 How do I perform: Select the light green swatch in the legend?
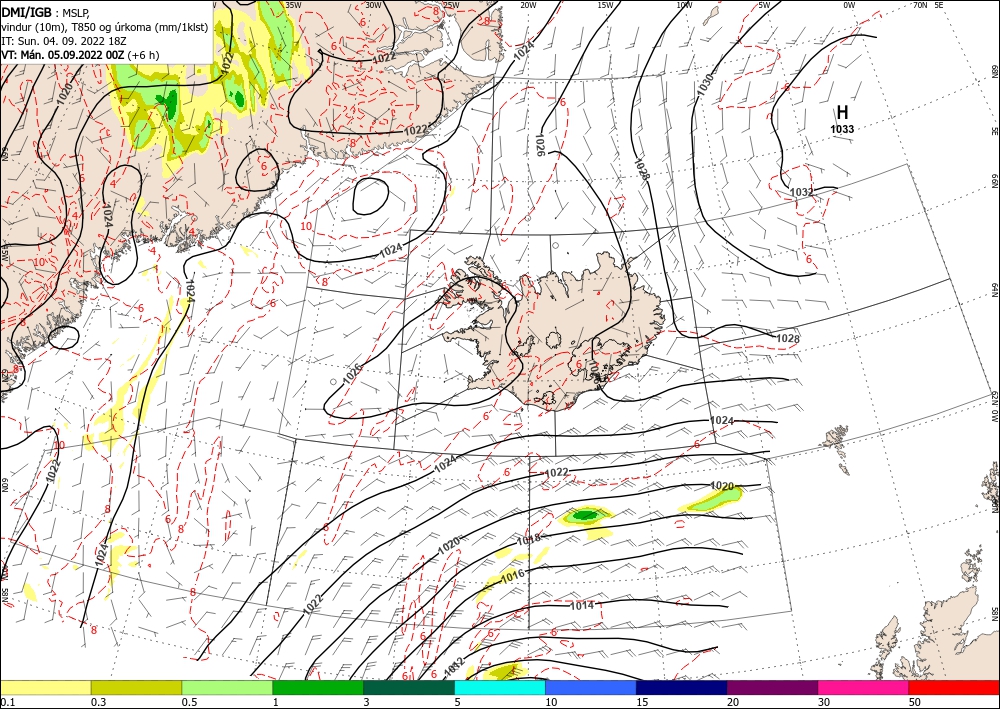227,687
